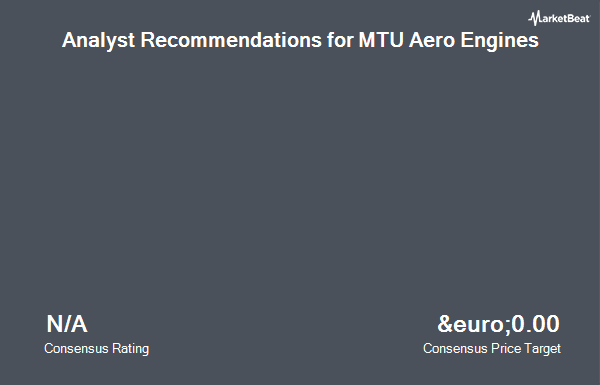Image resolution: width=600 pixels, height=385 pixels.
Task: Click the word Recommendations in the title
Action: point(231,40)
